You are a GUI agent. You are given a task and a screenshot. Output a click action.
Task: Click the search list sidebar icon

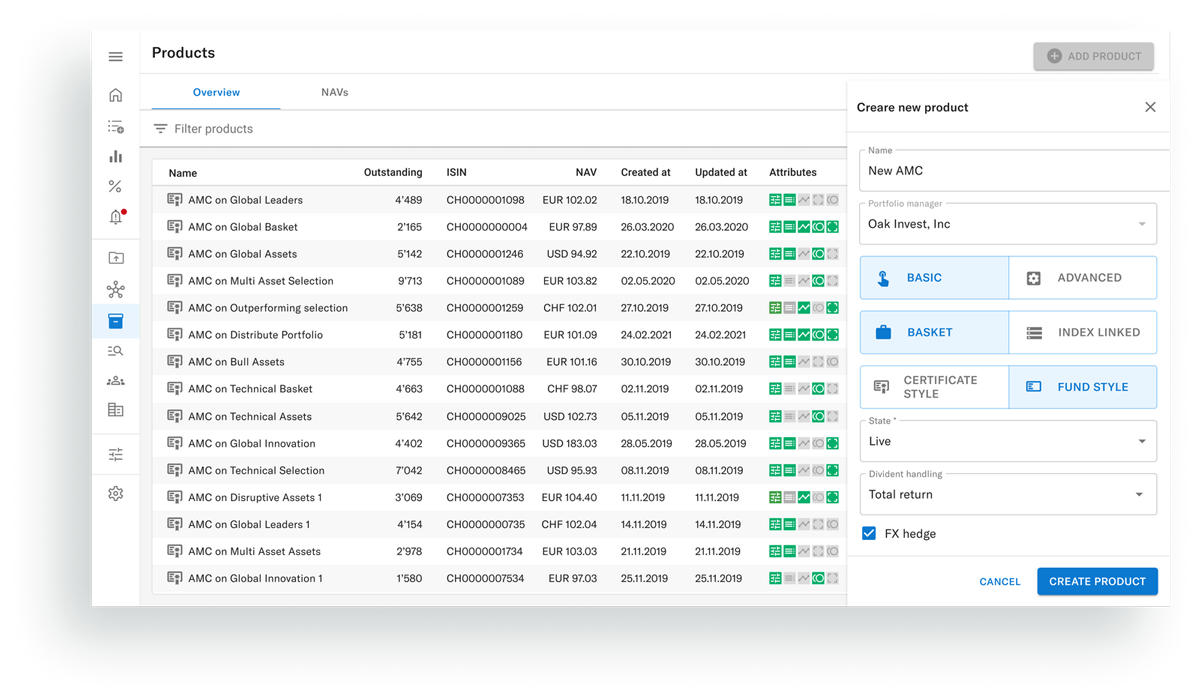[115, 351]
